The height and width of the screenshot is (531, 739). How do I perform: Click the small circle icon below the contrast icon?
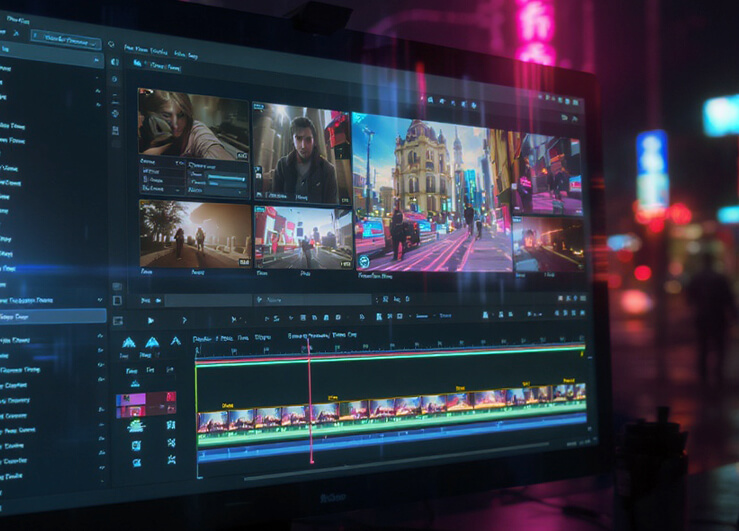click(115, 79)
